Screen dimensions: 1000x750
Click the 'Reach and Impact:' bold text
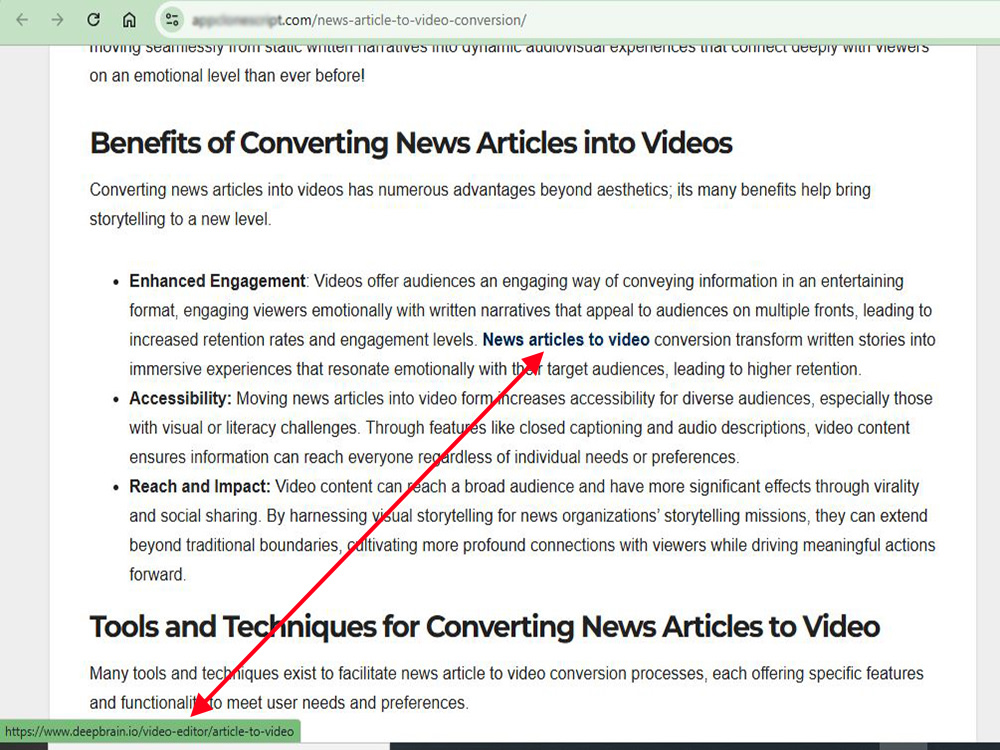pyautogui.click(x=200, y=486)
